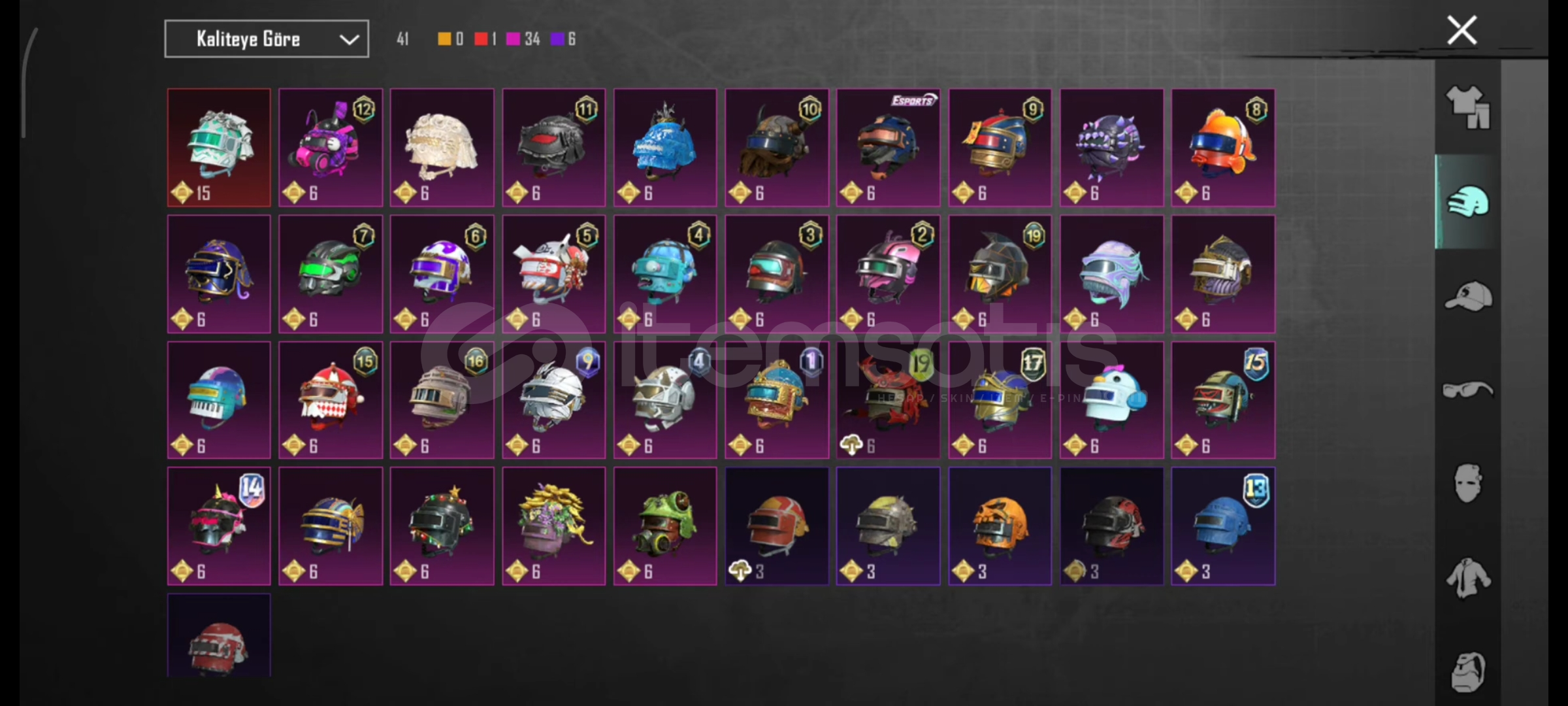Viewport: 1568px width, 706px height.
Task: Select the green frog helmet
Action: tap(665, 526)
